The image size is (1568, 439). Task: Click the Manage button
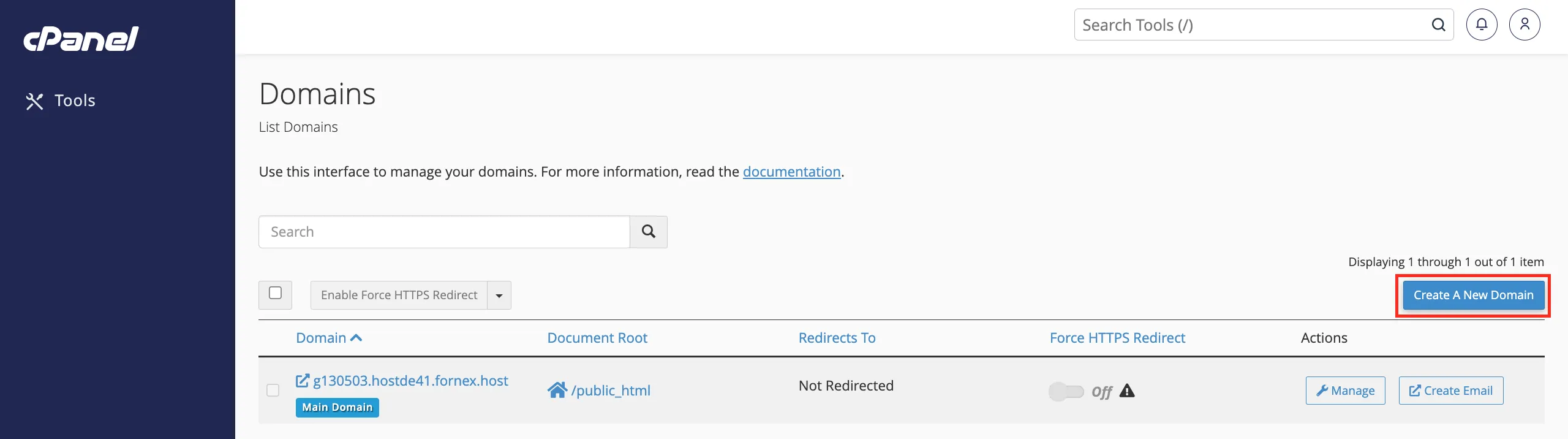(1345, 391)
